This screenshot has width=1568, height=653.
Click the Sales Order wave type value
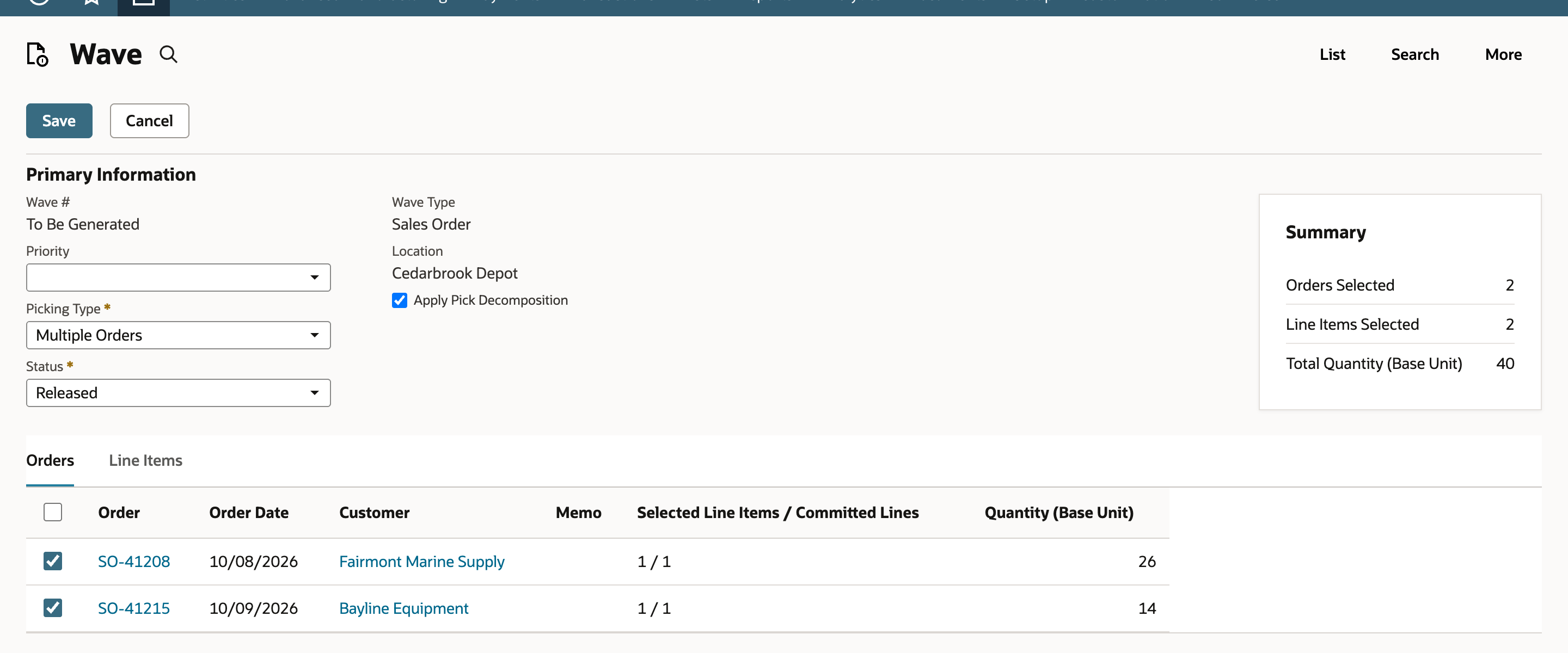coord(431,224)
